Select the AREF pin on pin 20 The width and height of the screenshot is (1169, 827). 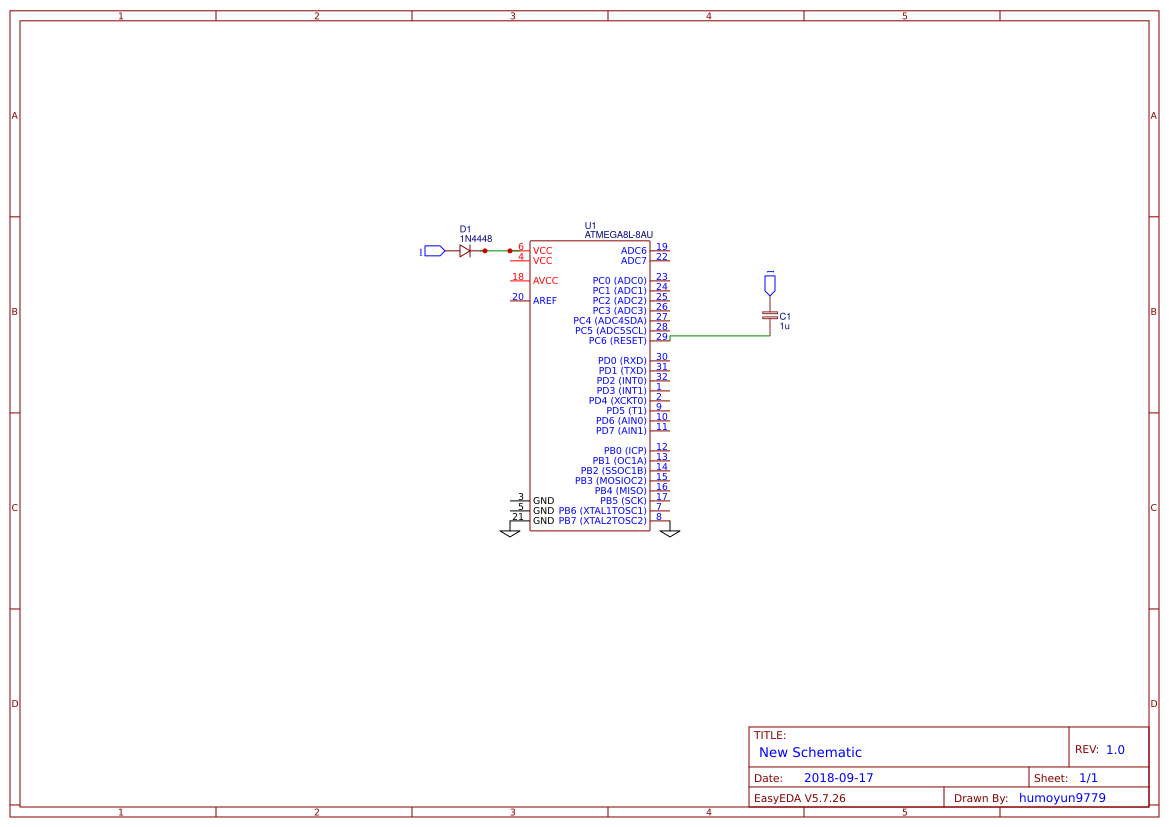(546, 298)
